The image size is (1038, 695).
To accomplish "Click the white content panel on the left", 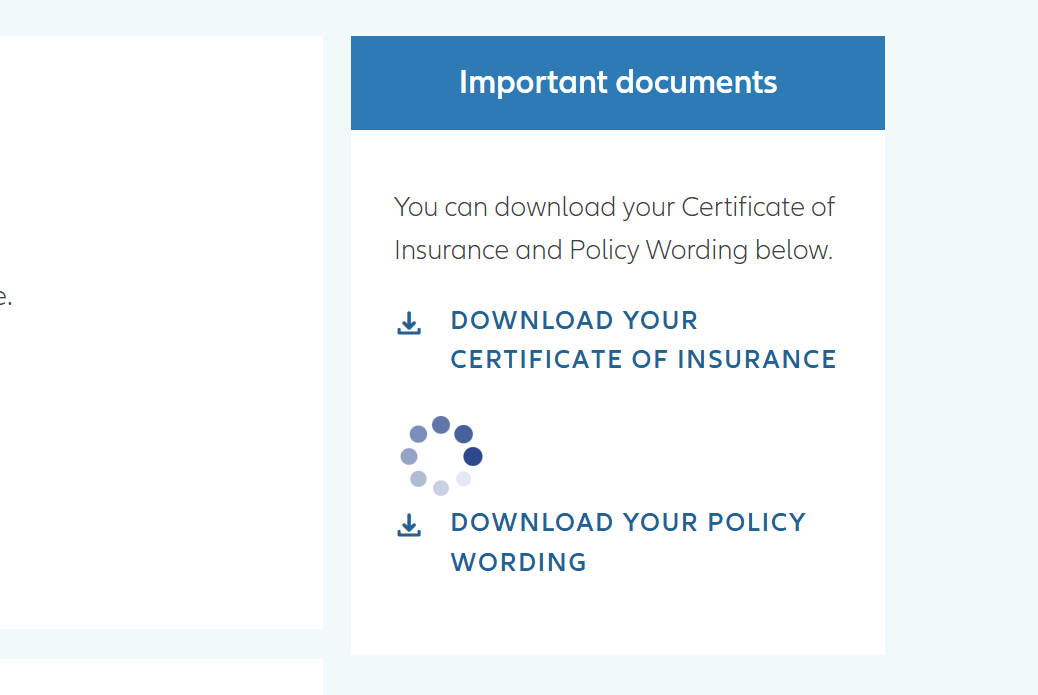I will pos(162,332).
